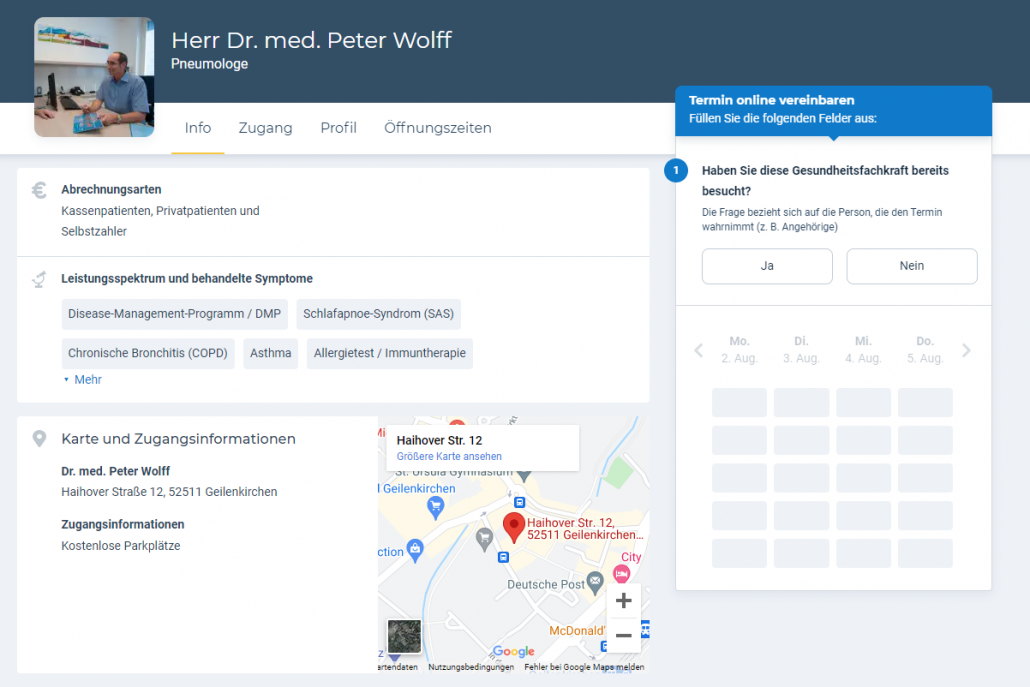The image size is (1030, 687).
Task: Click the Allergietest / Immuntherapie tag
Action: [390, 353]
